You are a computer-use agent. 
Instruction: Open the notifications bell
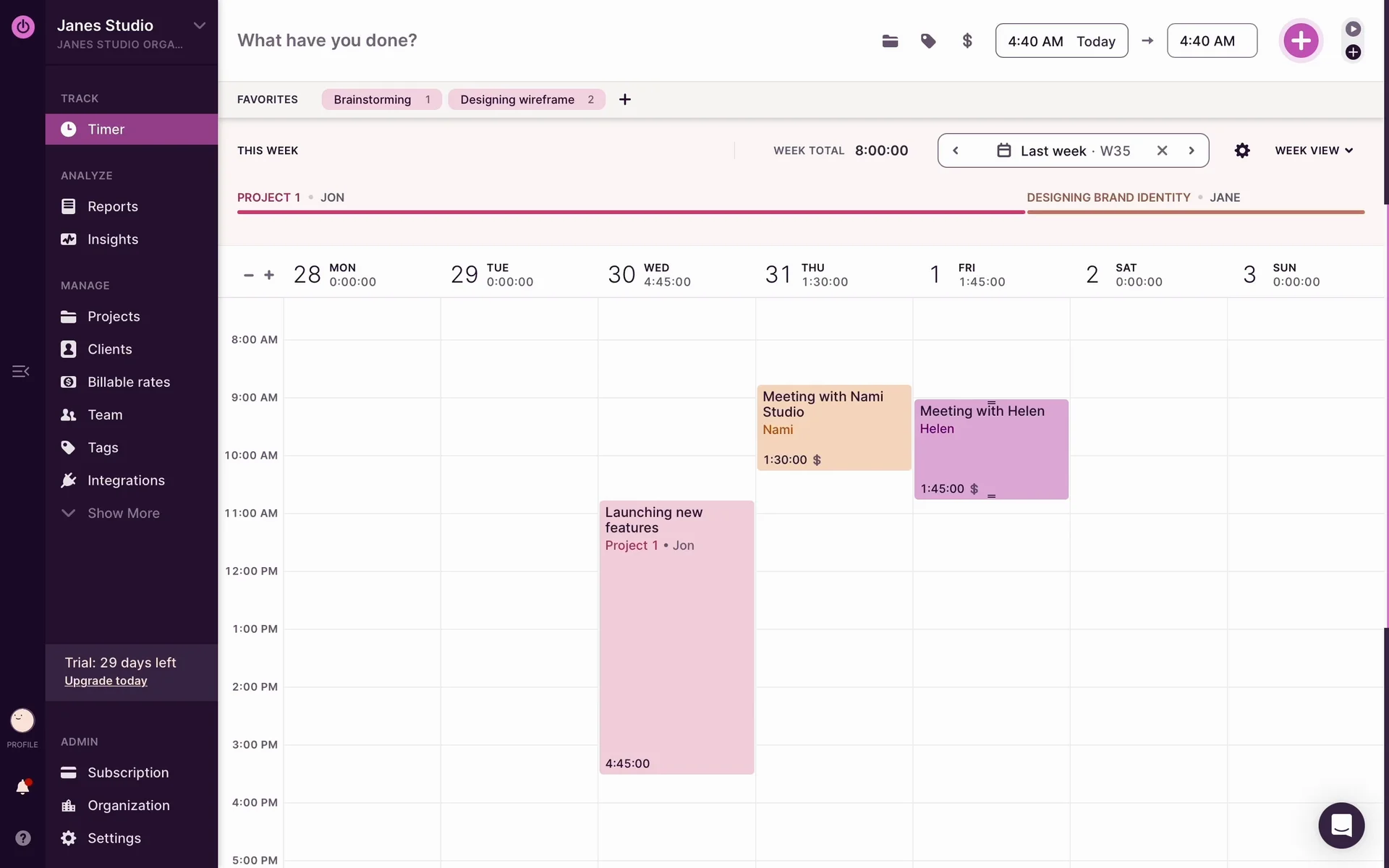click(22, 787)
